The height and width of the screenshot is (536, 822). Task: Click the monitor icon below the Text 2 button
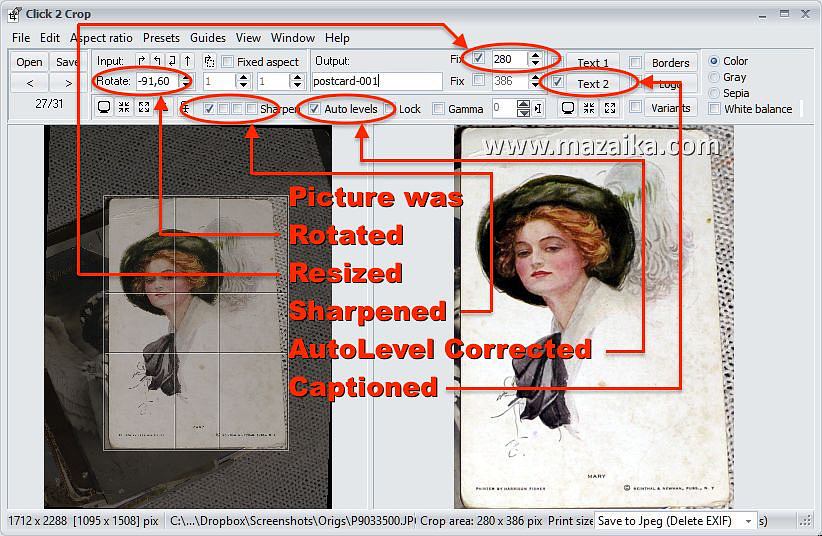[568, 108]
